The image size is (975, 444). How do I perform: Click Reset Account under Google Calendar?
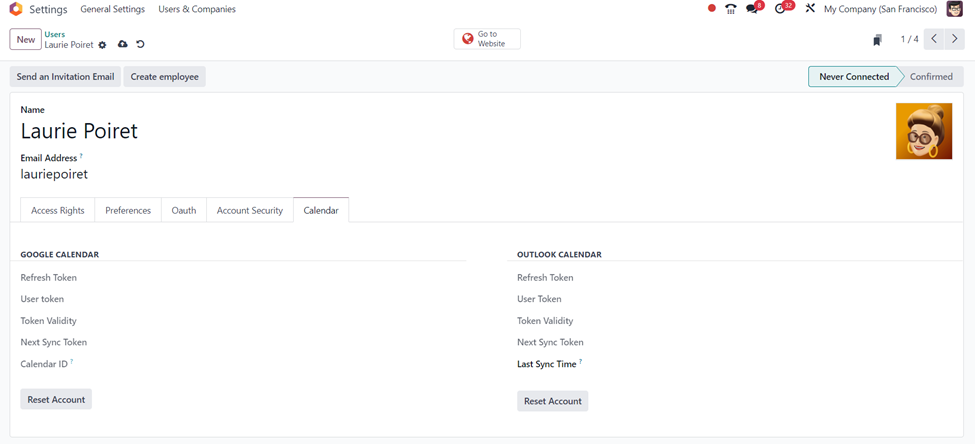[x=56, y=400]
